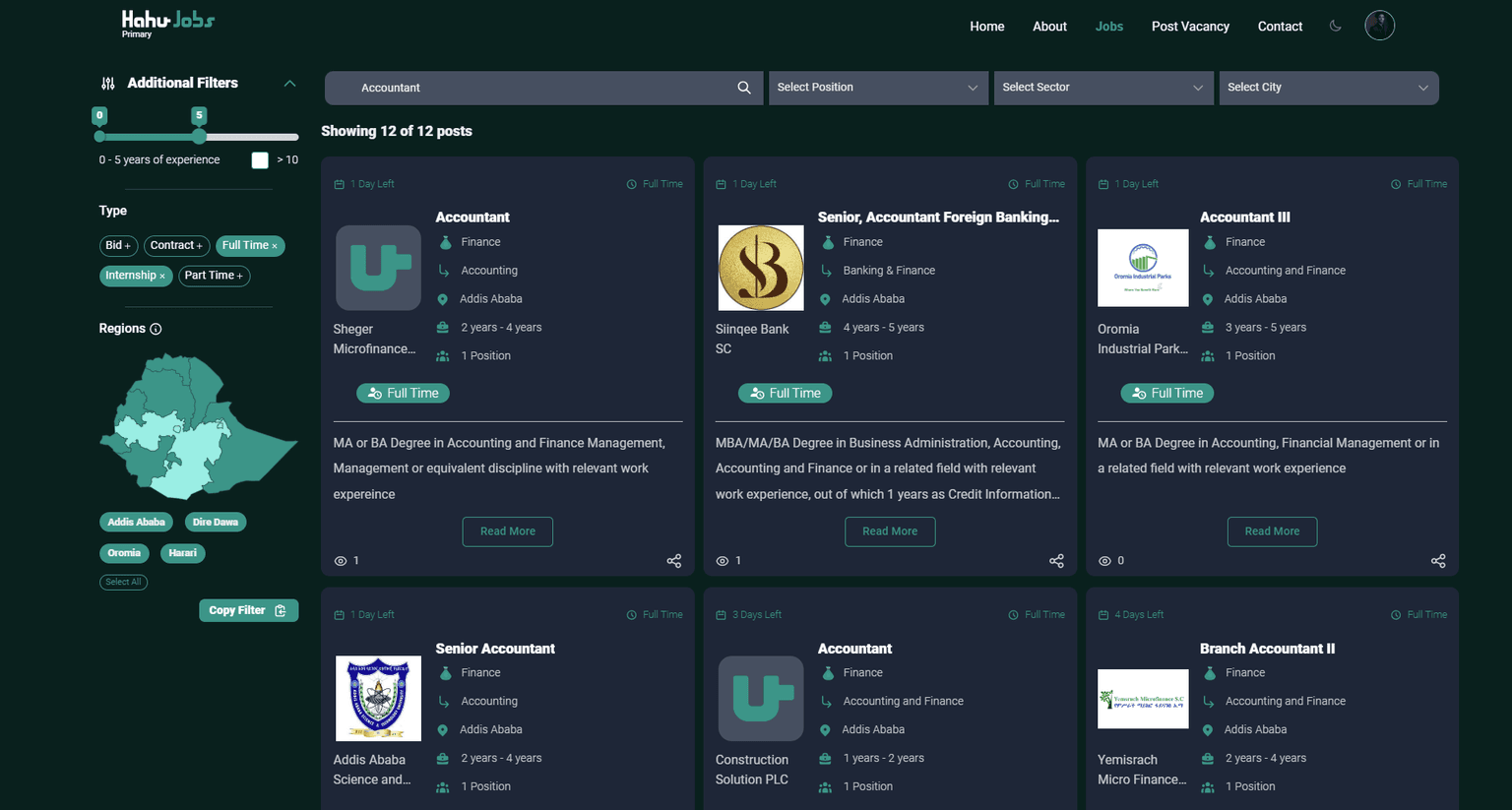
Task: Click Full Time badge on Sheger Microfinance card
Action: point(403,394)
